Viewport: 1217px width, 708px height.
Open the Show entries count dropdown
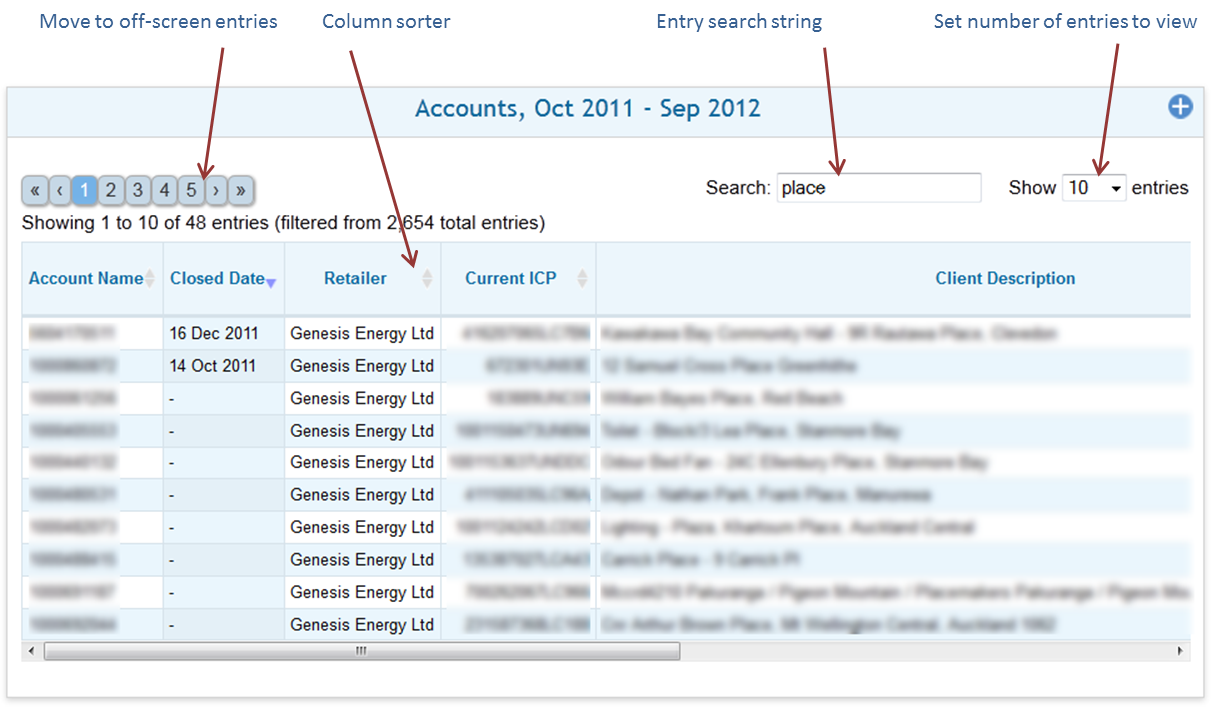pos(1094,188)
